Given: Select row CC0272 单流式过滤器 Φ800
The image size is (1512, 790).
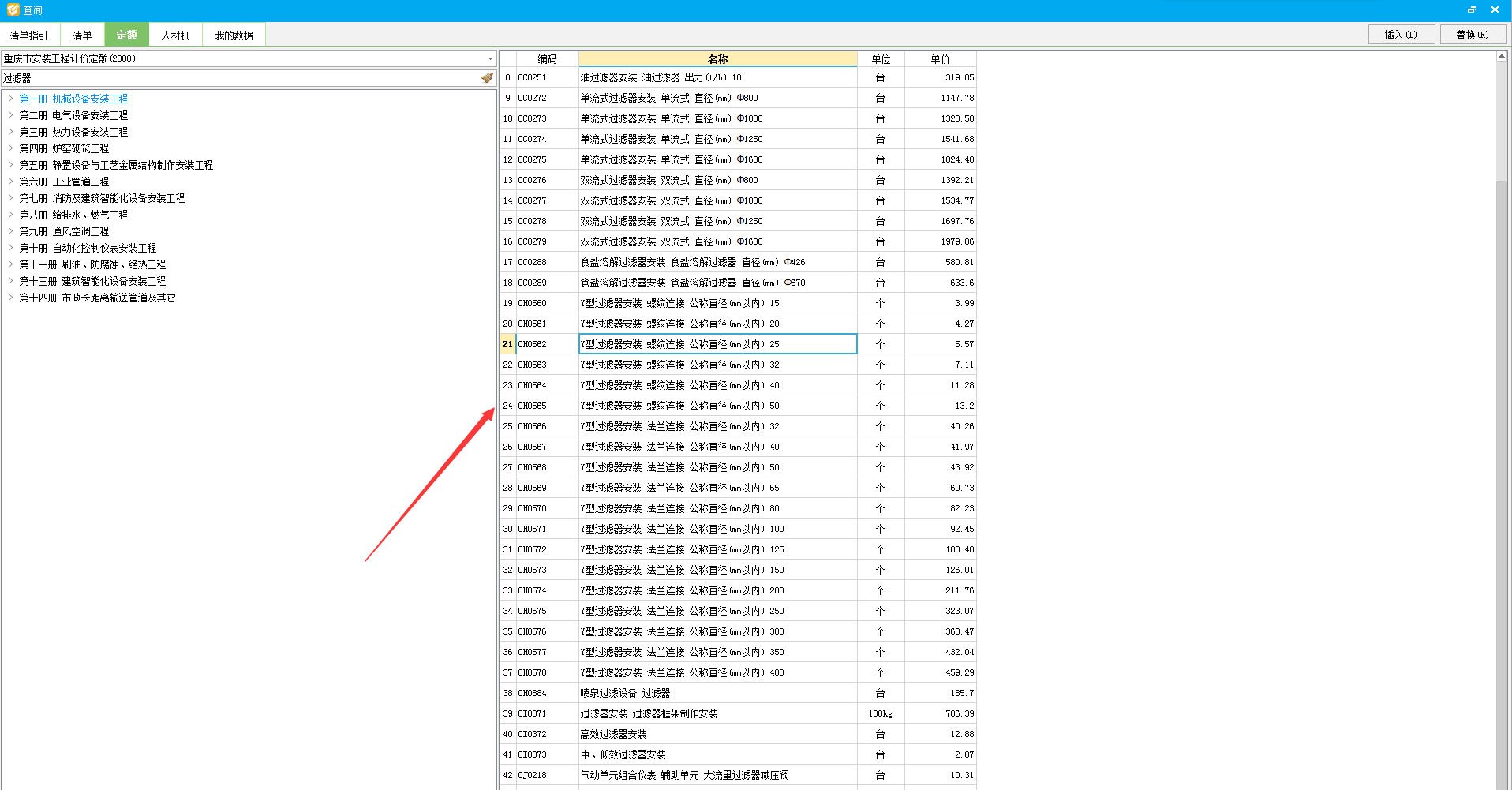Looking at the screenshot, I should (738, 98).
